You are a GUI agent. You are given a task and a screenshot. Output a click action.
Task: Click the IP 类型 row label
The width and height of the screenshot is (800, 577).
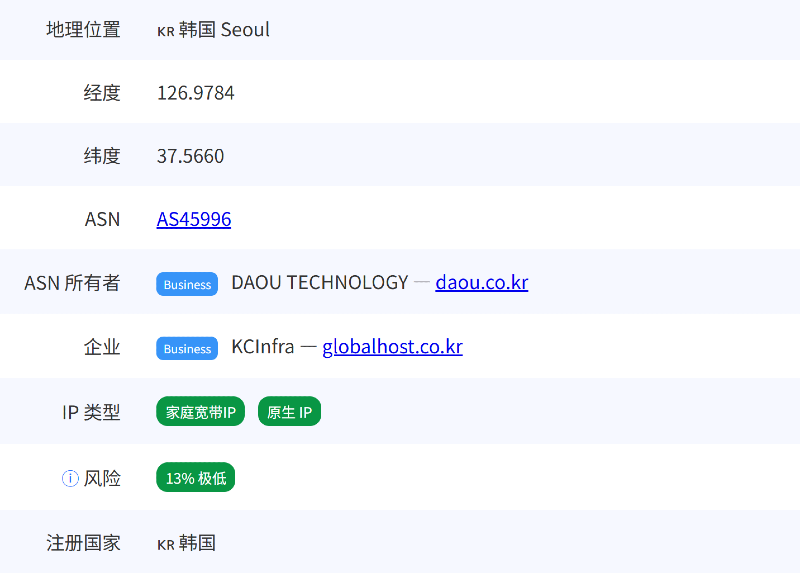[x=91, y=412]
